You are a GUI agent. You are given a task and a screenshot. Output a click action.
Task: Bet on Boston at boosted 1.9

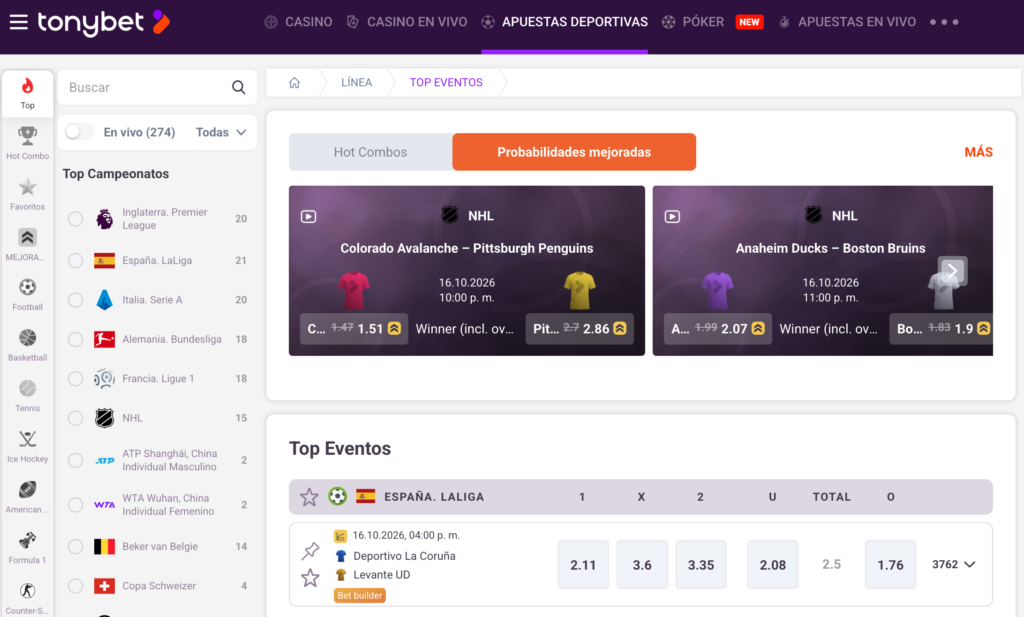coord(941,328)
